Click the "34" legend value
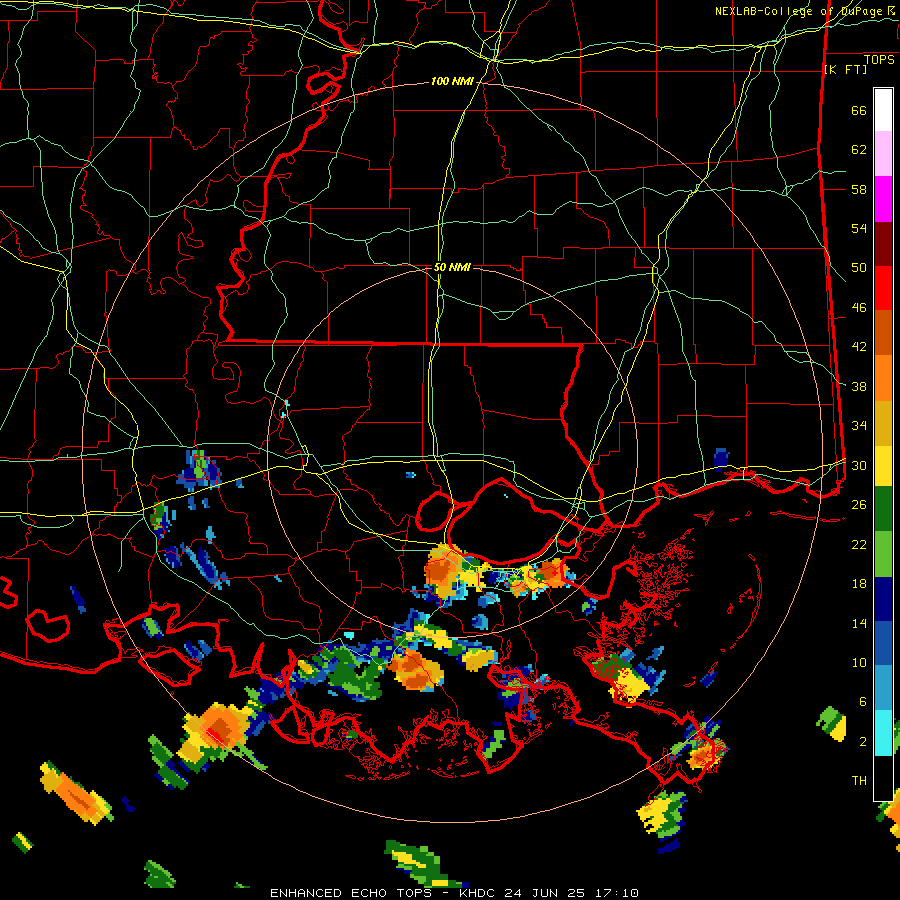900x900 pixels. click(859, 426)
